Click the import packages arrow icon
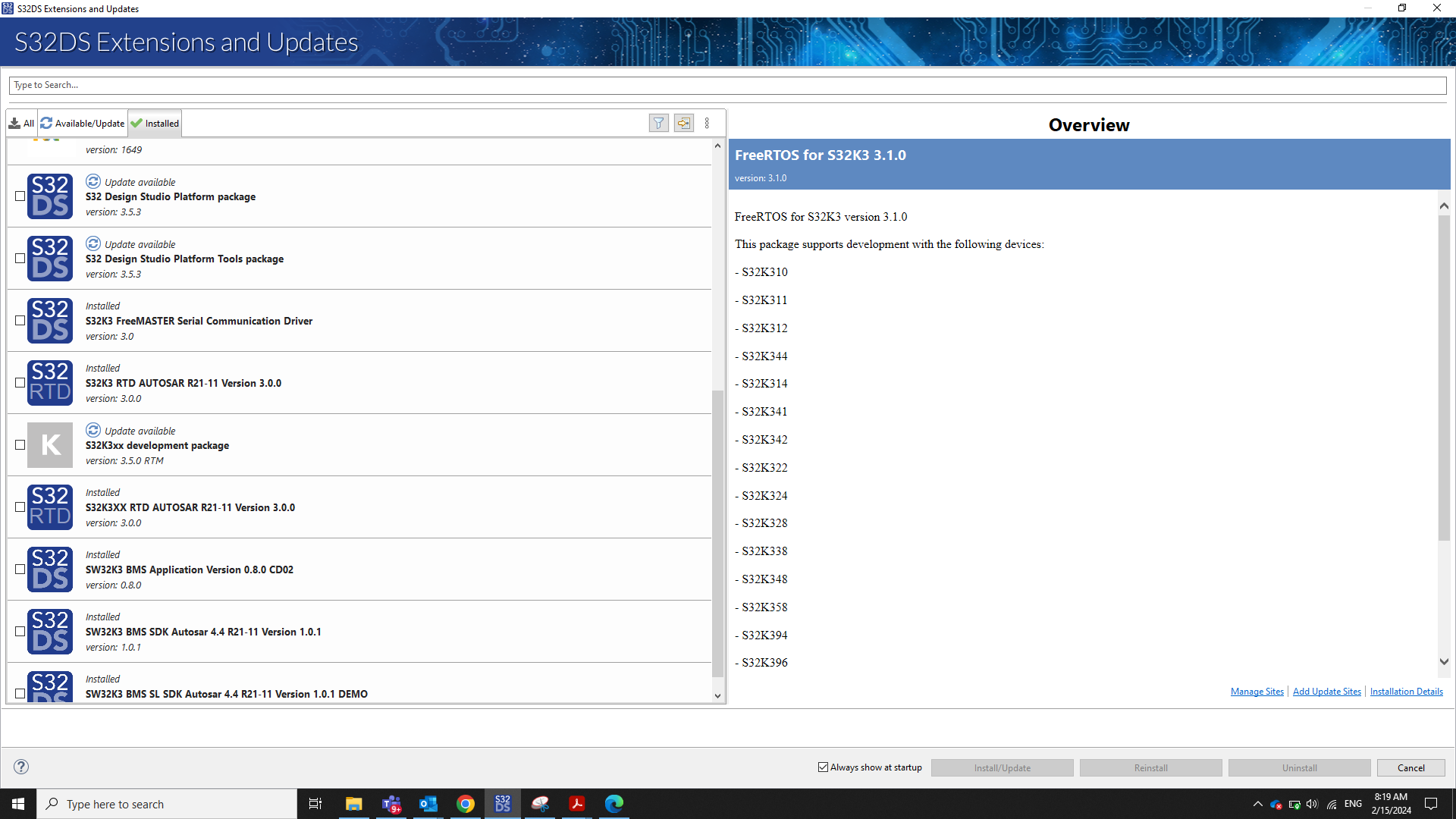The width and height of the screenshot is (1456, 819). [x=683, y=123]
